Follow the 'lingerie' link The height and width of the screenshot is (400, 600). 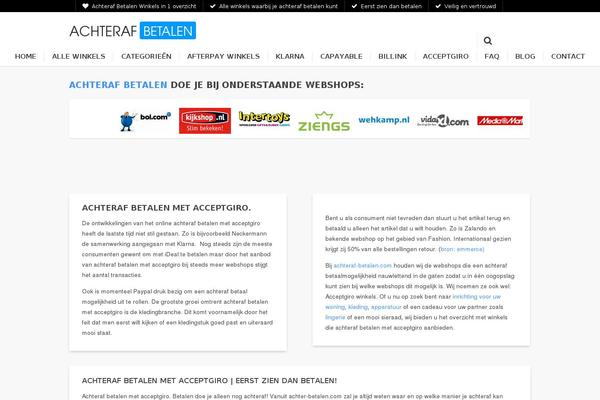pos(335,317)
